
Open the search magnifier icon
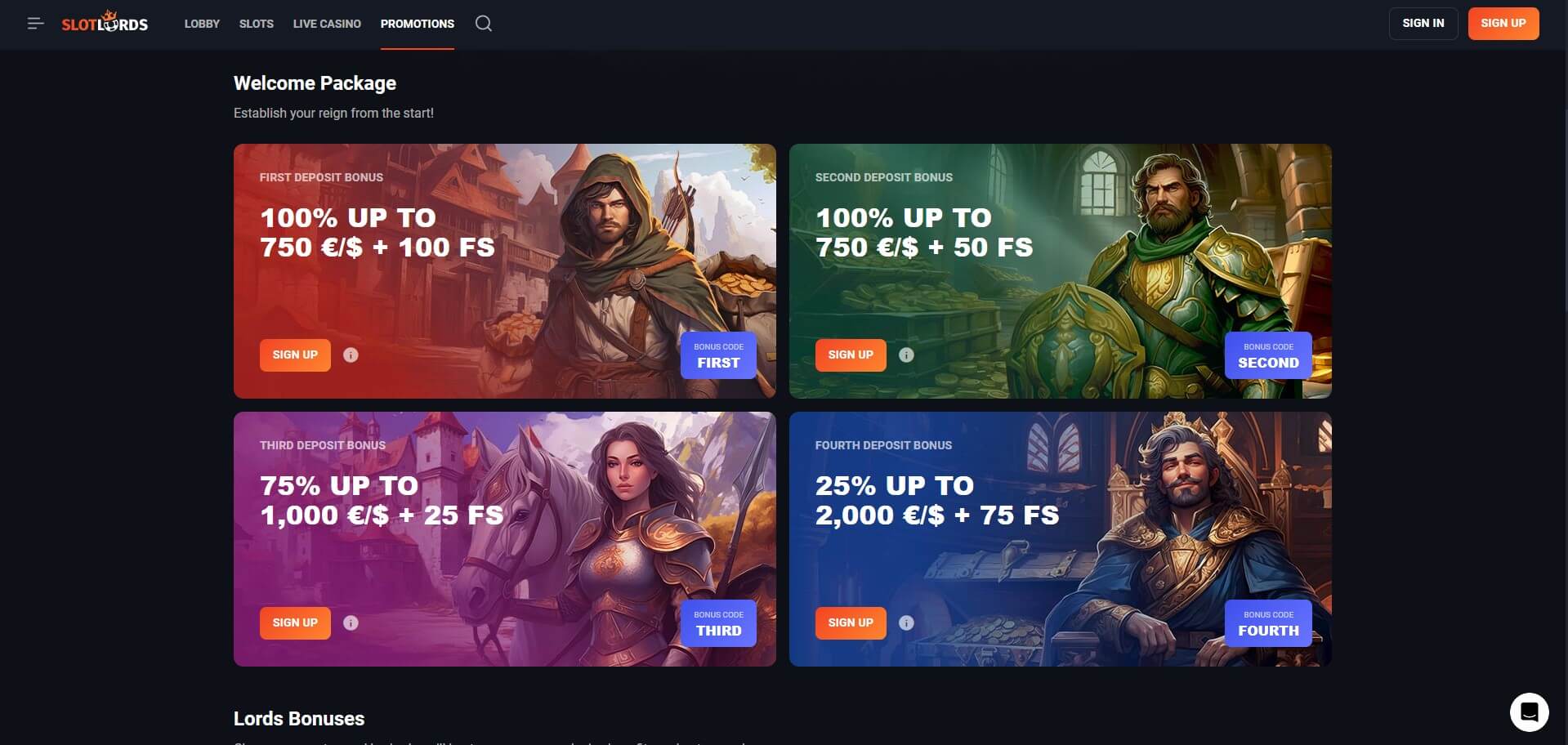coord(484,24)
